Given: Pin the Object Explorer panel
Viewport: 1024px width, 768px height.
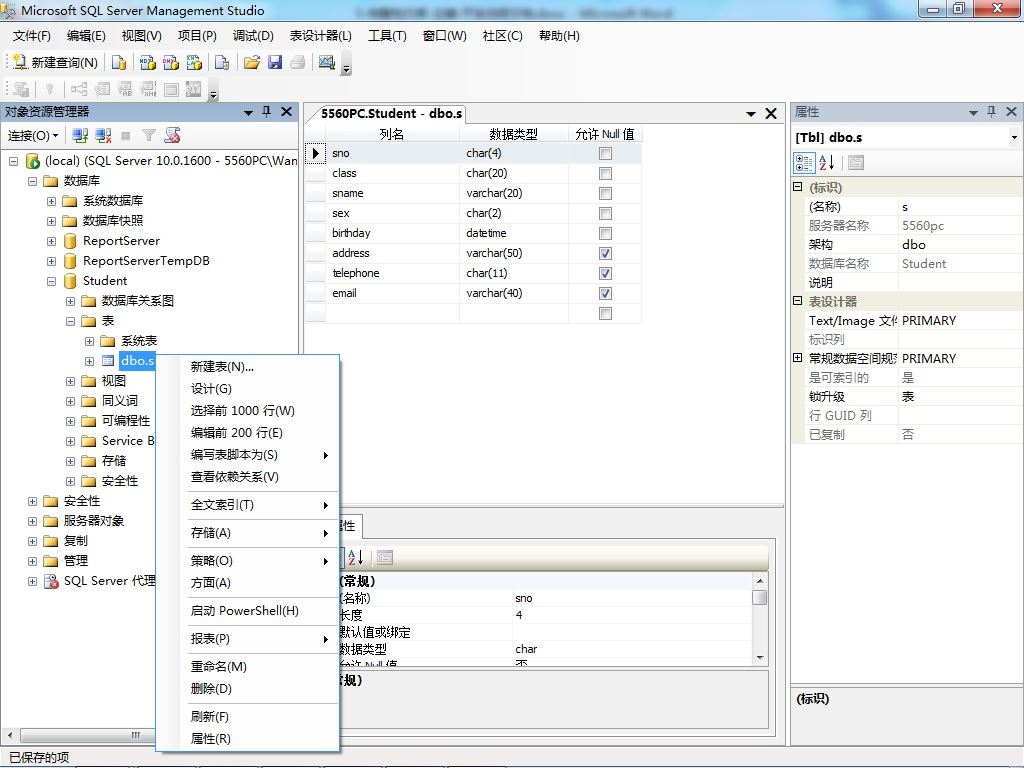Looking at the screenshot, I should pyautogui.click(x=266, y=112).
